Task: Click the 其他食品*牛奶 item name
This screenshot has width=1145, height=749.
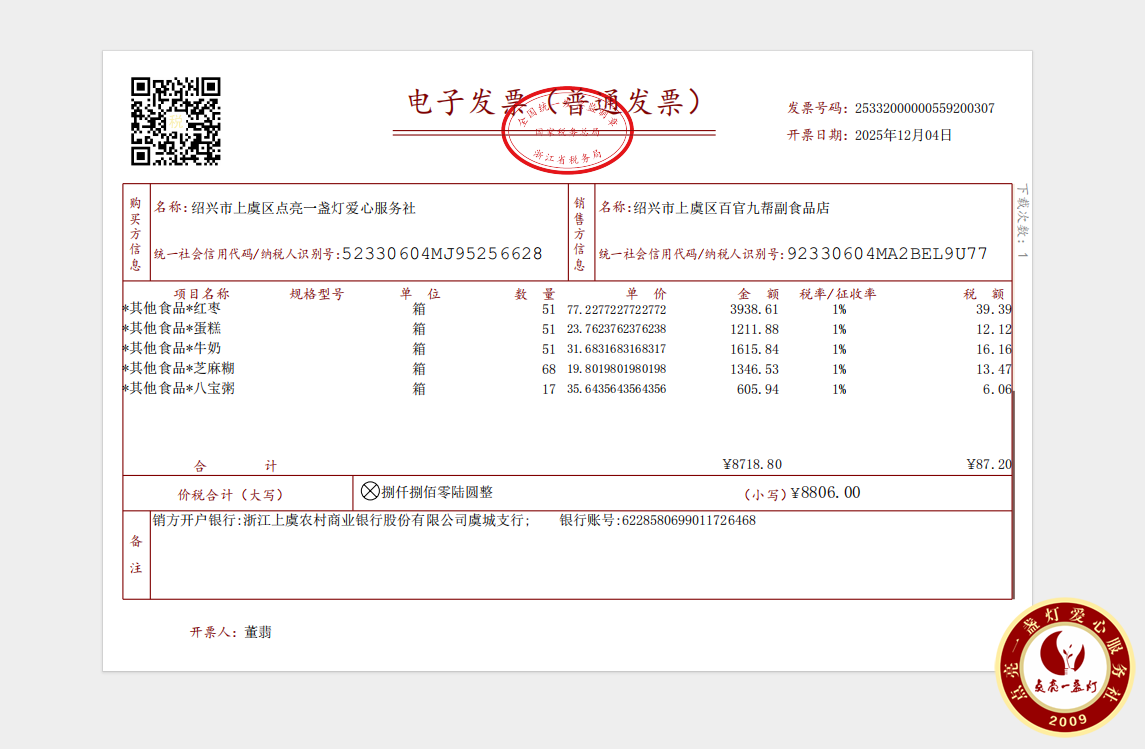Action: [x=172, y=348]
